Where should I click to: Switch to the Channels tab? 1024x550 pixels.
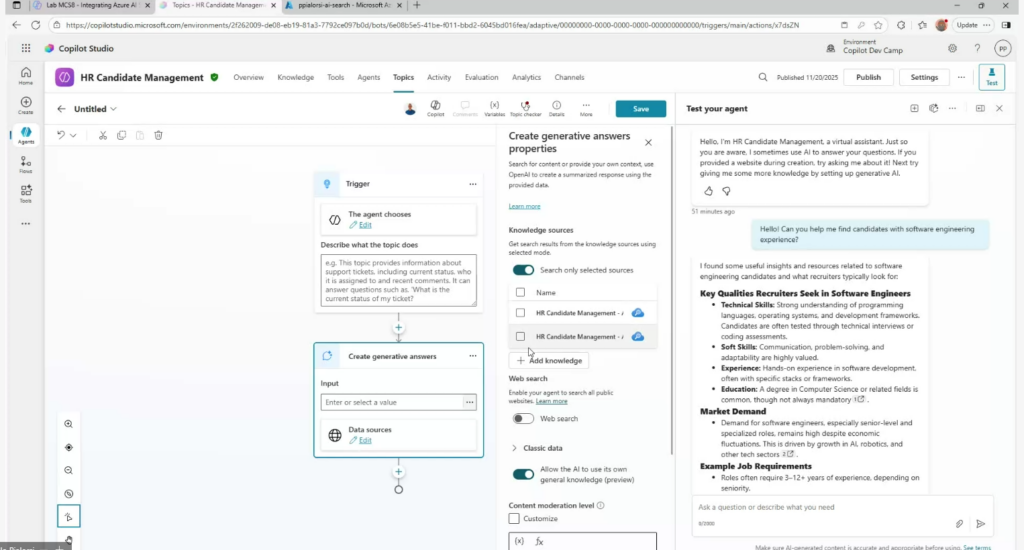point(569,77)
